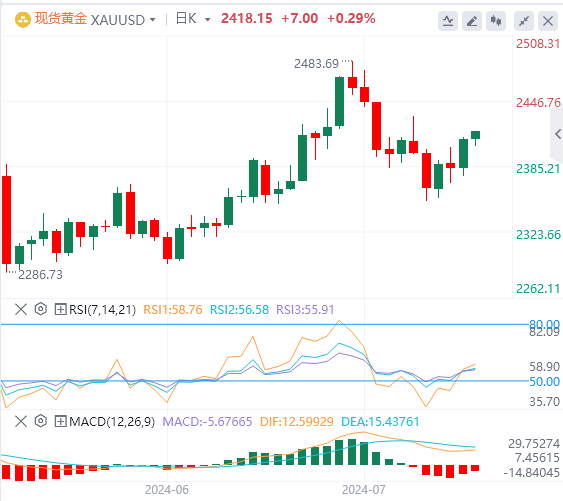The width and height of the screenshot is (563, 501).
Task: Click the current price 2418.15
Action: coord(247,18)
